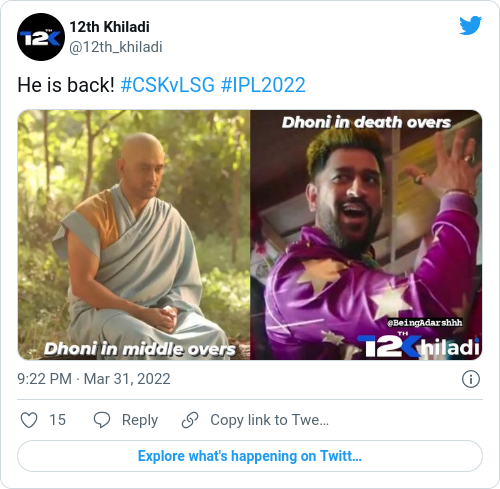
Task: Open the 12th Khiladi profile avatar
Action: click(41, 37)
